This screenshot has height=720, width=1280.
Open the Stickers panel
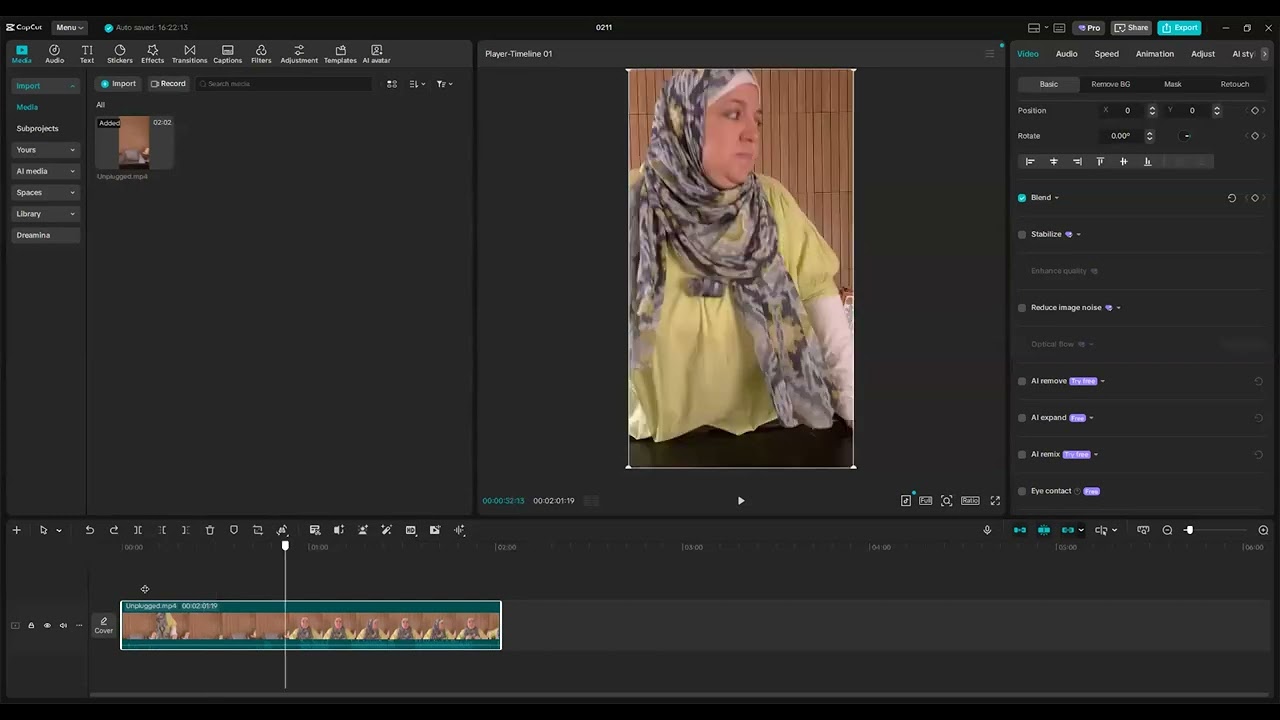click(120, 54)
